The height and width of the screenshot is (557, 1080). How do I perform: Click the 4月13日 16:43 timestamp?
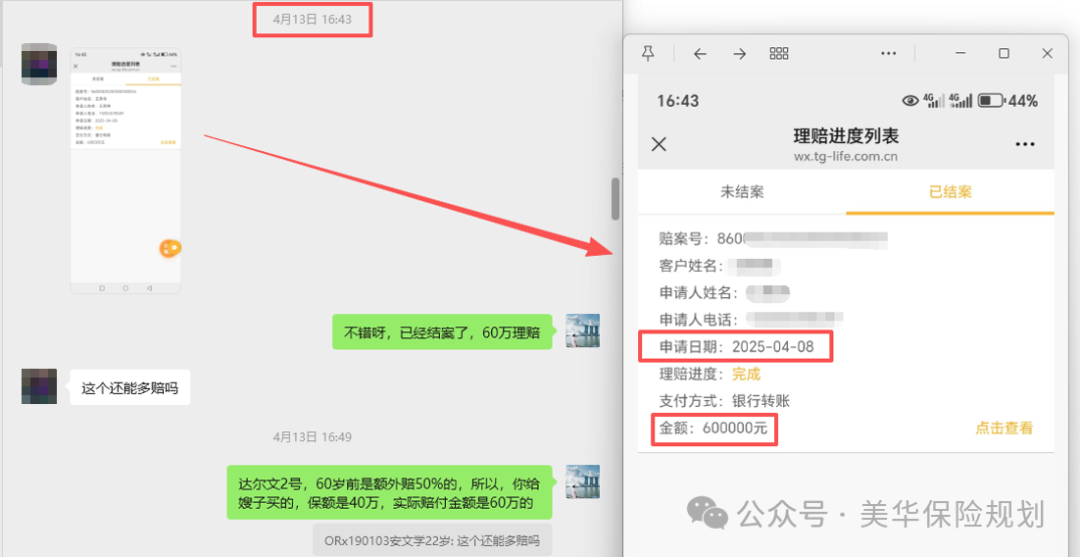pos(312,19)
